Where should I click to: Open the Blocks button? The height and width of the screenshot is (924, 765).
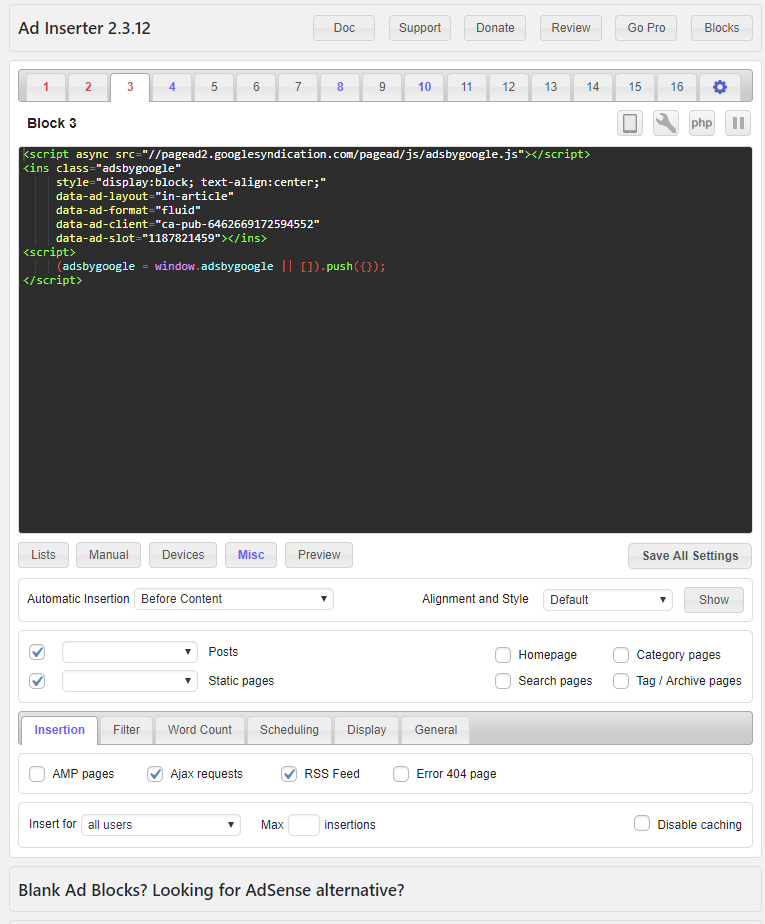pos(721,28)
